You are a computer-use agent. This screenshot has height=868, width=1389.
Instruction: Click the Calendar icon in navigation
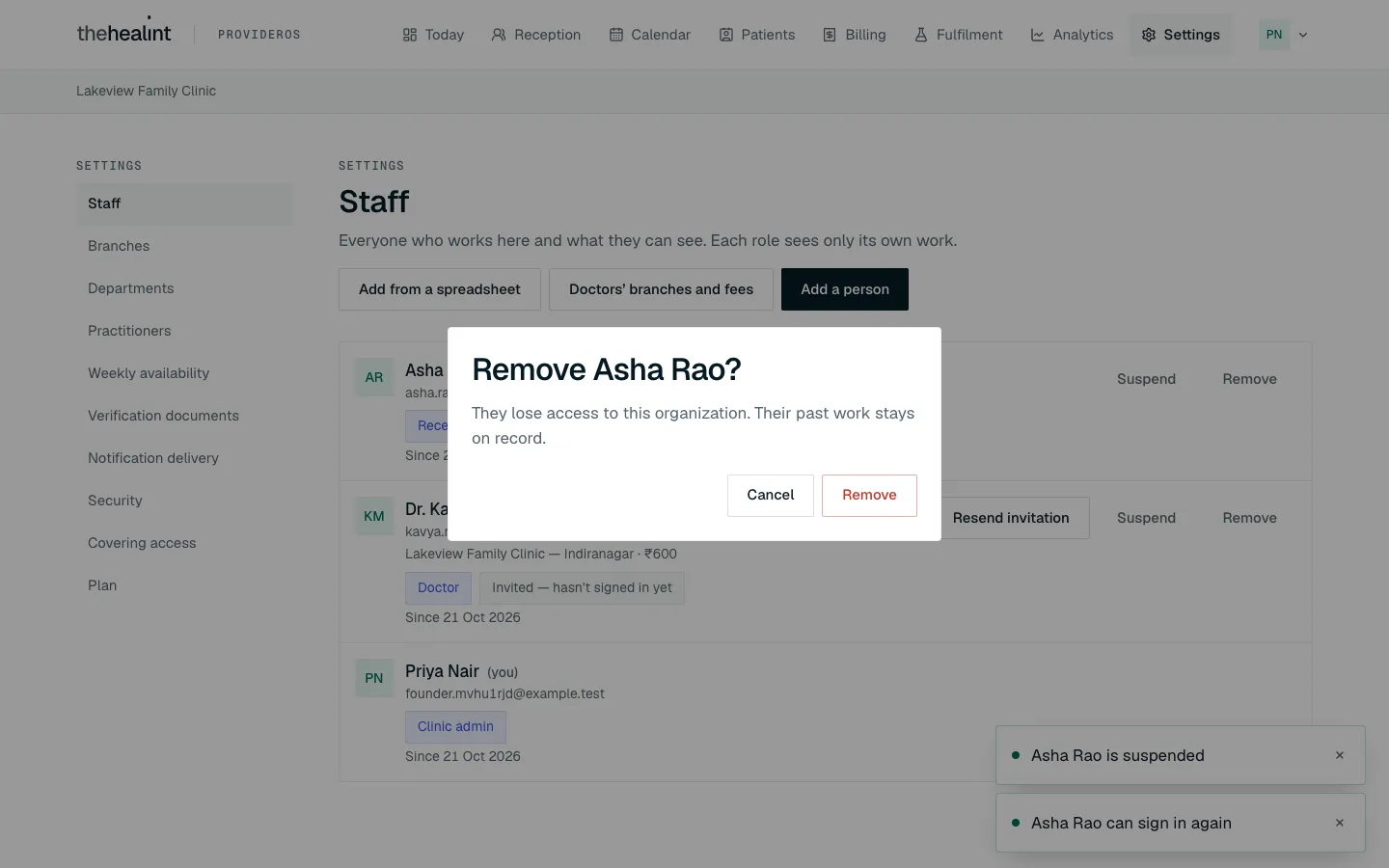[x=616, y=35]
